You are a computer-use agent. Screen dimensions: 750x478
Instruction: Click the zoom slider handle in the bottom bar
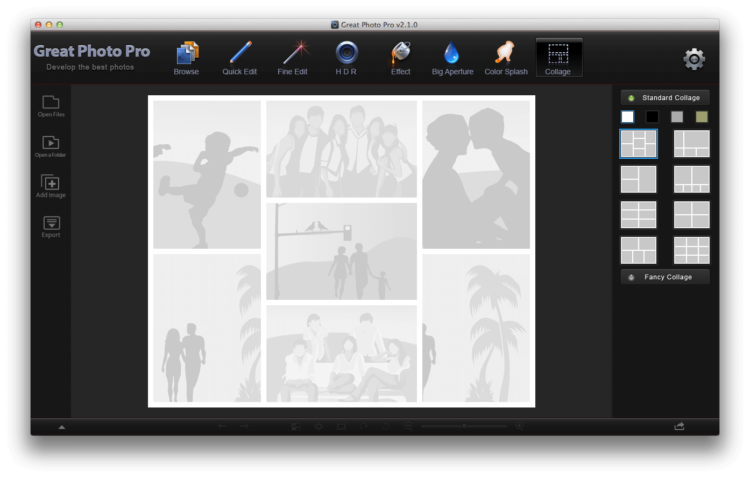(x=464, y=426)
